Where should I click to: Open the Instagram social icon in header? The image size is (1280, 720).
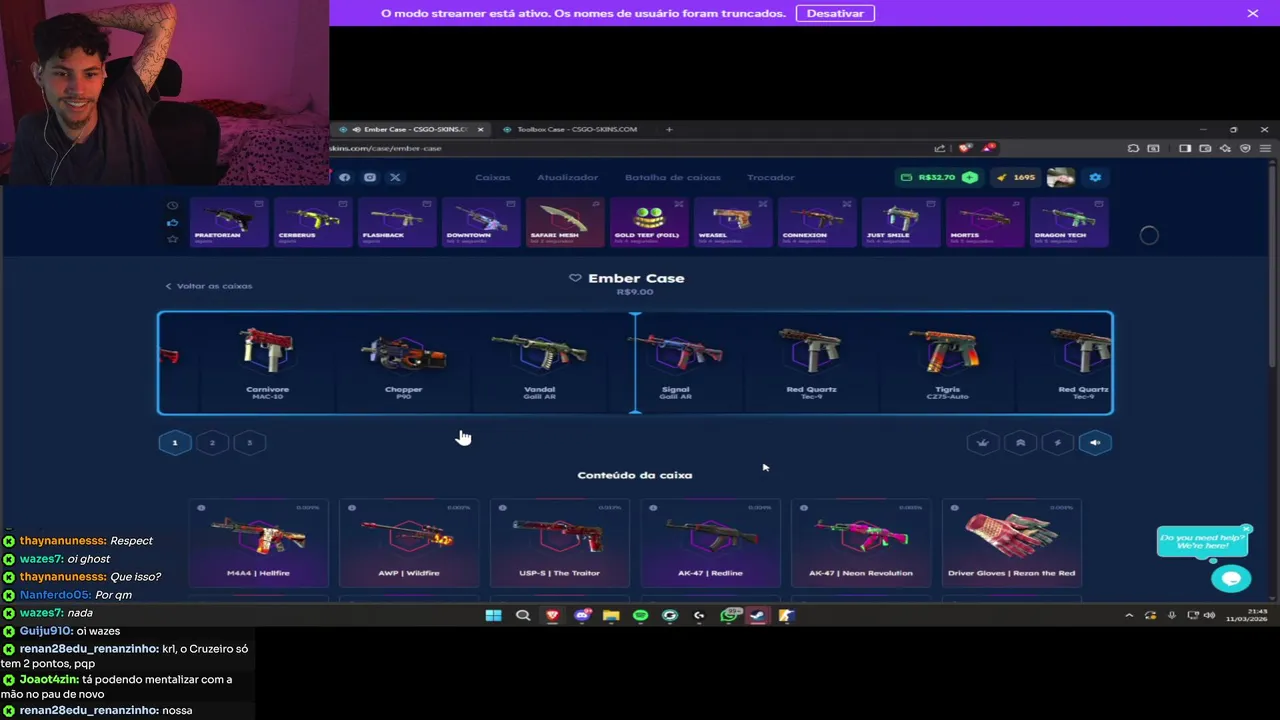(x=370, y=177)
